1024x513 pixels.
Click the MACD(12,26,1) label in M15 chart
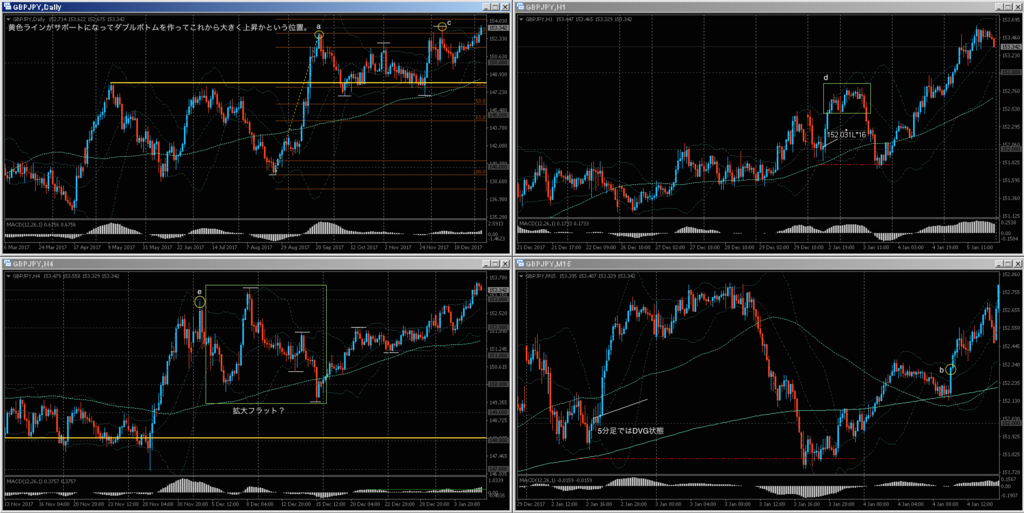[x=536, y=481]
